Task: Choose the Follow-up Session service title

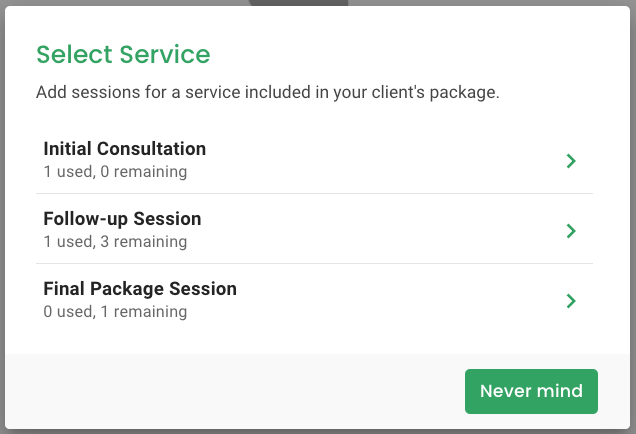Action: click(x=122, y=219)
